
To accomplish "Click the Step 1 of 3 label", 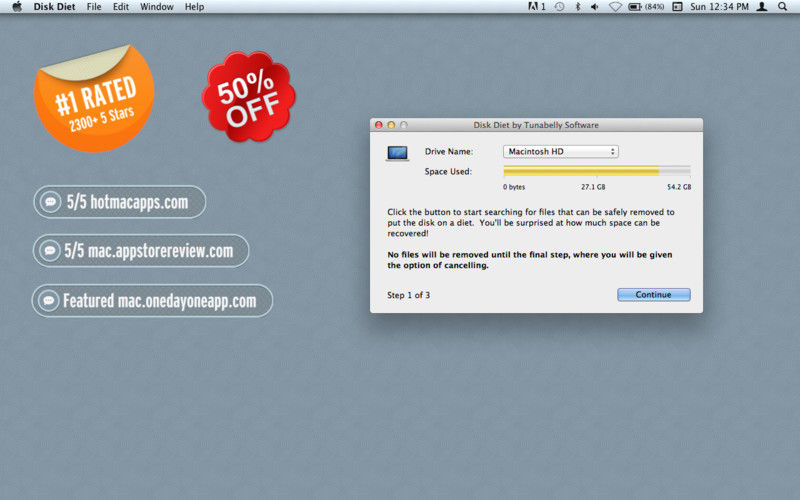I will click(408, 295).
